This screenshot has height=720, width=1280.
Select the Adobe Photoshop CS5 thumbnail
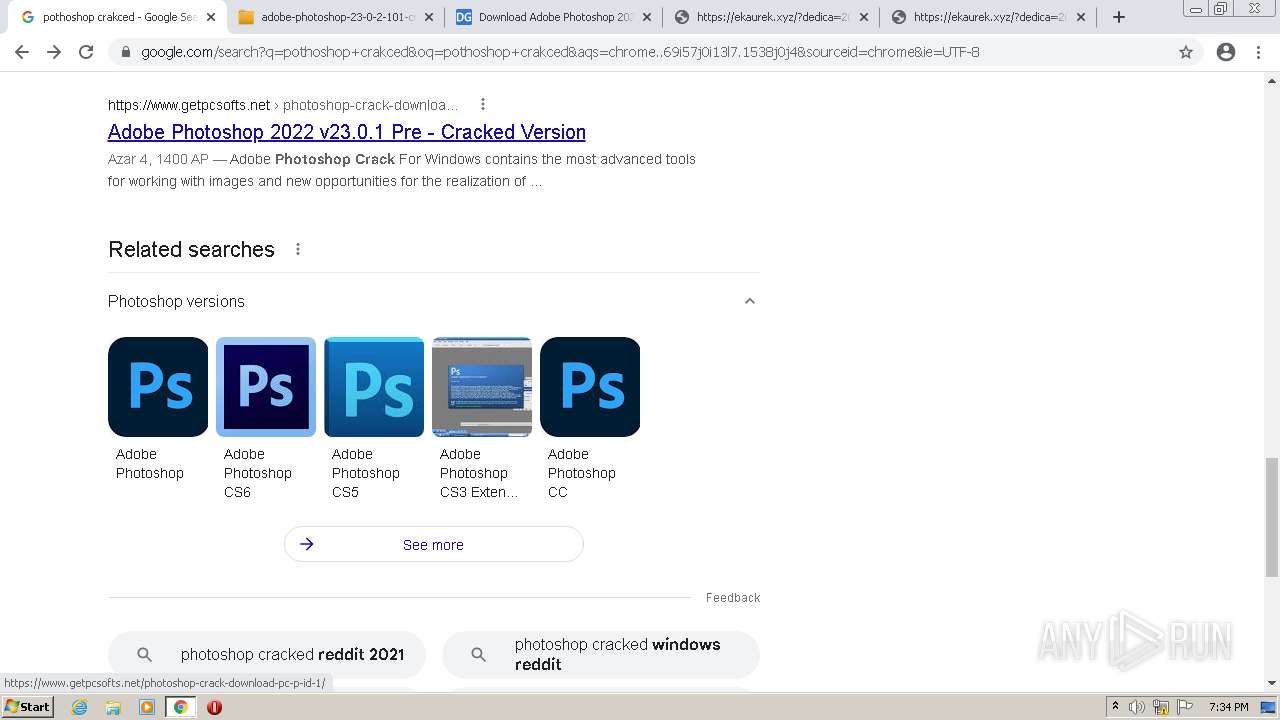tap(374, 387)
